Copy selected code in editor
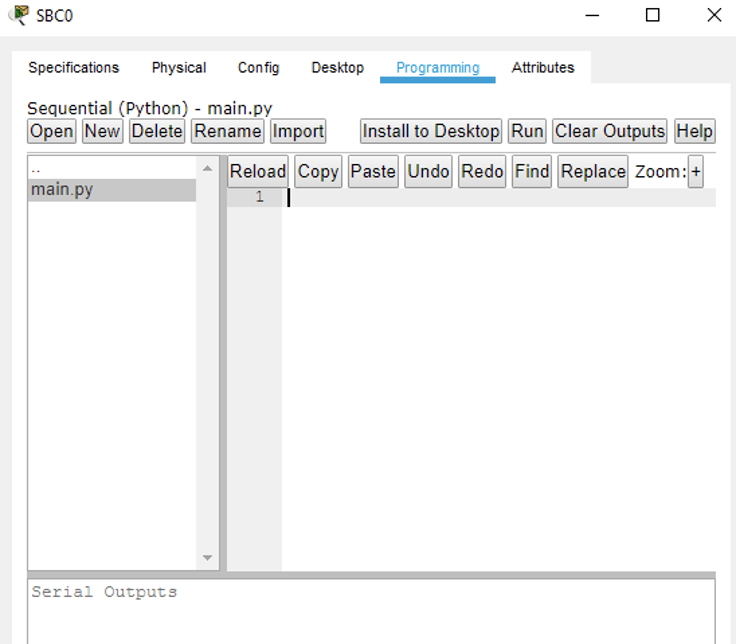This screenshot has width=736, height=644. [318, 172]
